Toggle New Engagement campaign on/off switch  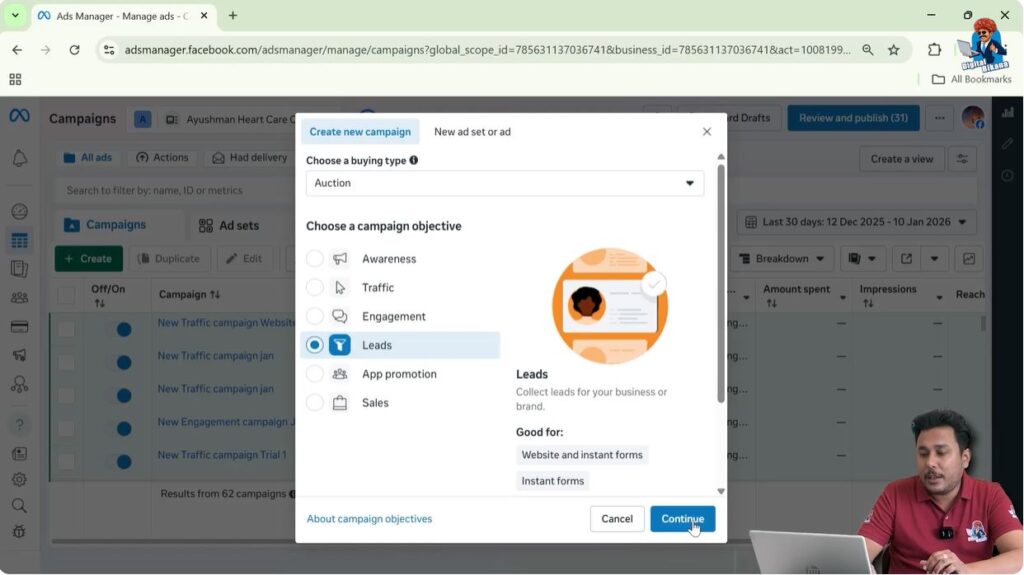[119, 429]
